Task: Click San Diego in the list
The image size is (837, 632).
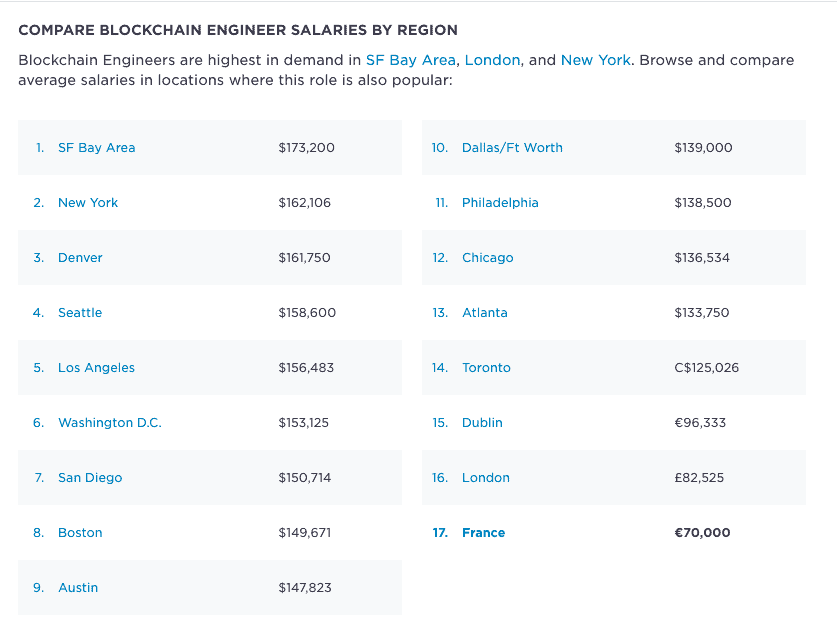Action: (90, 477)
